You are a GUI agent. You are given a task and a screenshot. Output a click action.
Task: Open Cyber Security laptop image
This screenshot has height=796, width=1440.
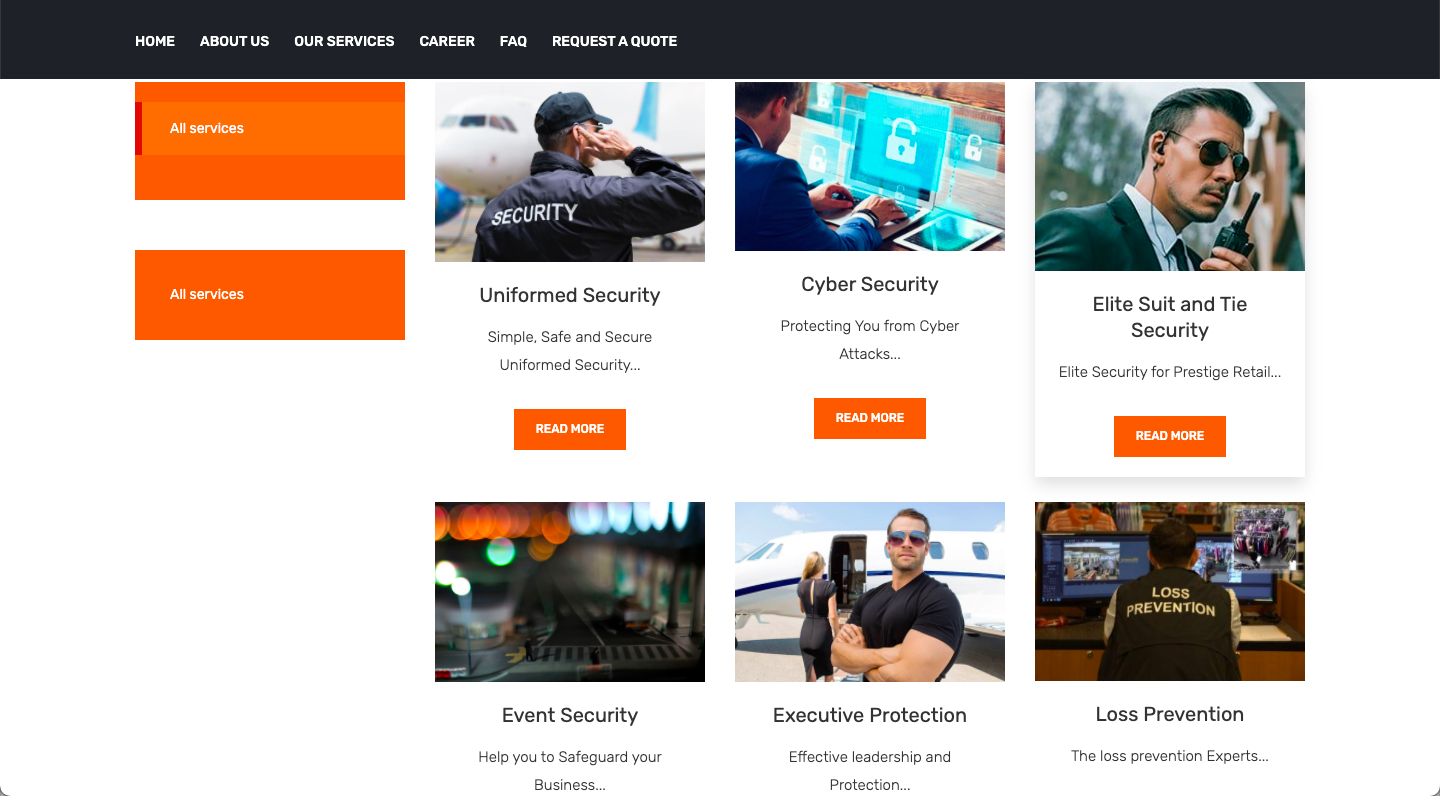(x=870, y=166)
